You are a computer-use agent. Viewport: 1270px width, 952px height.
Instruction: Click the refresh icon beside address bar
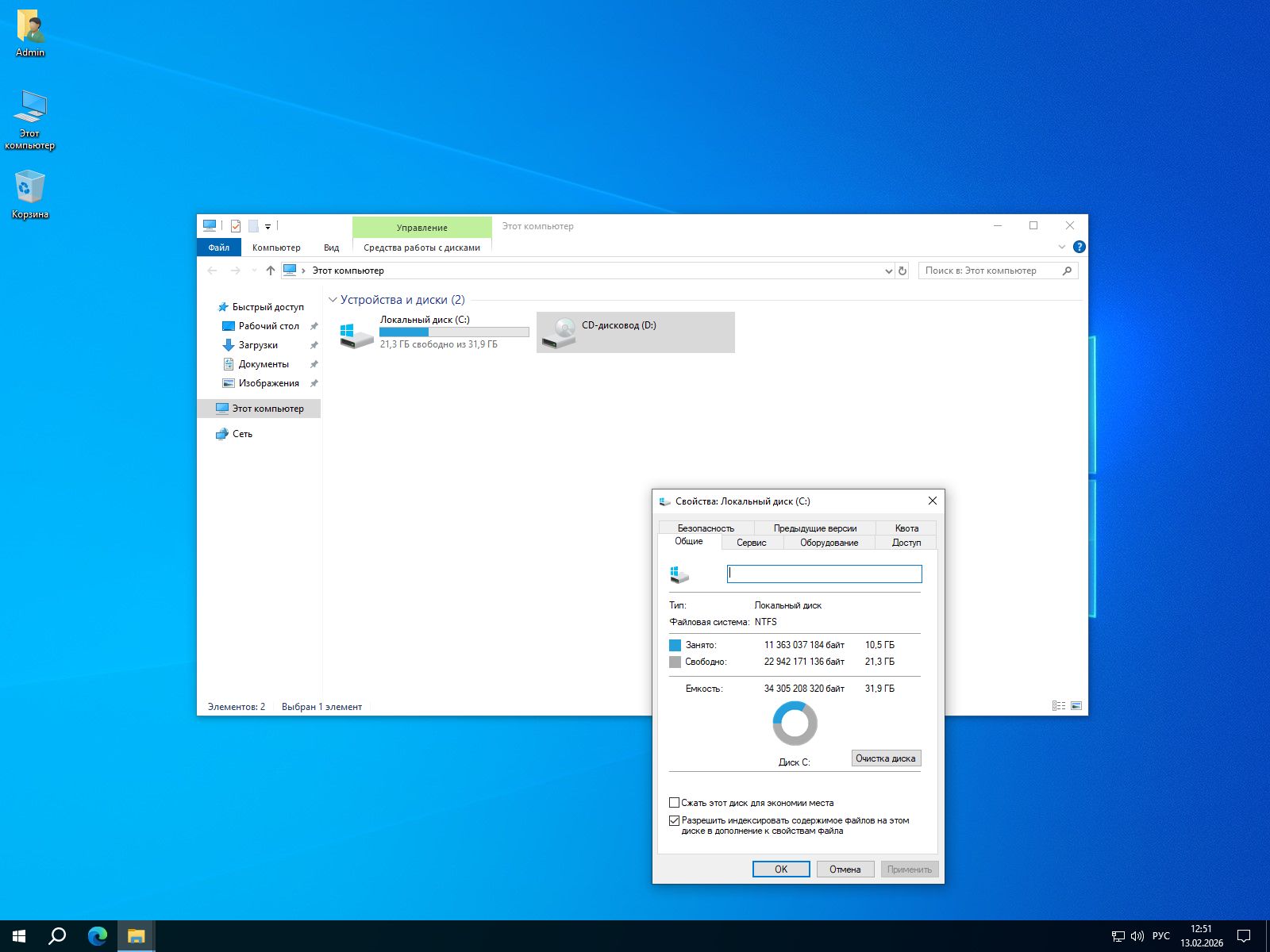click(902, 271)
